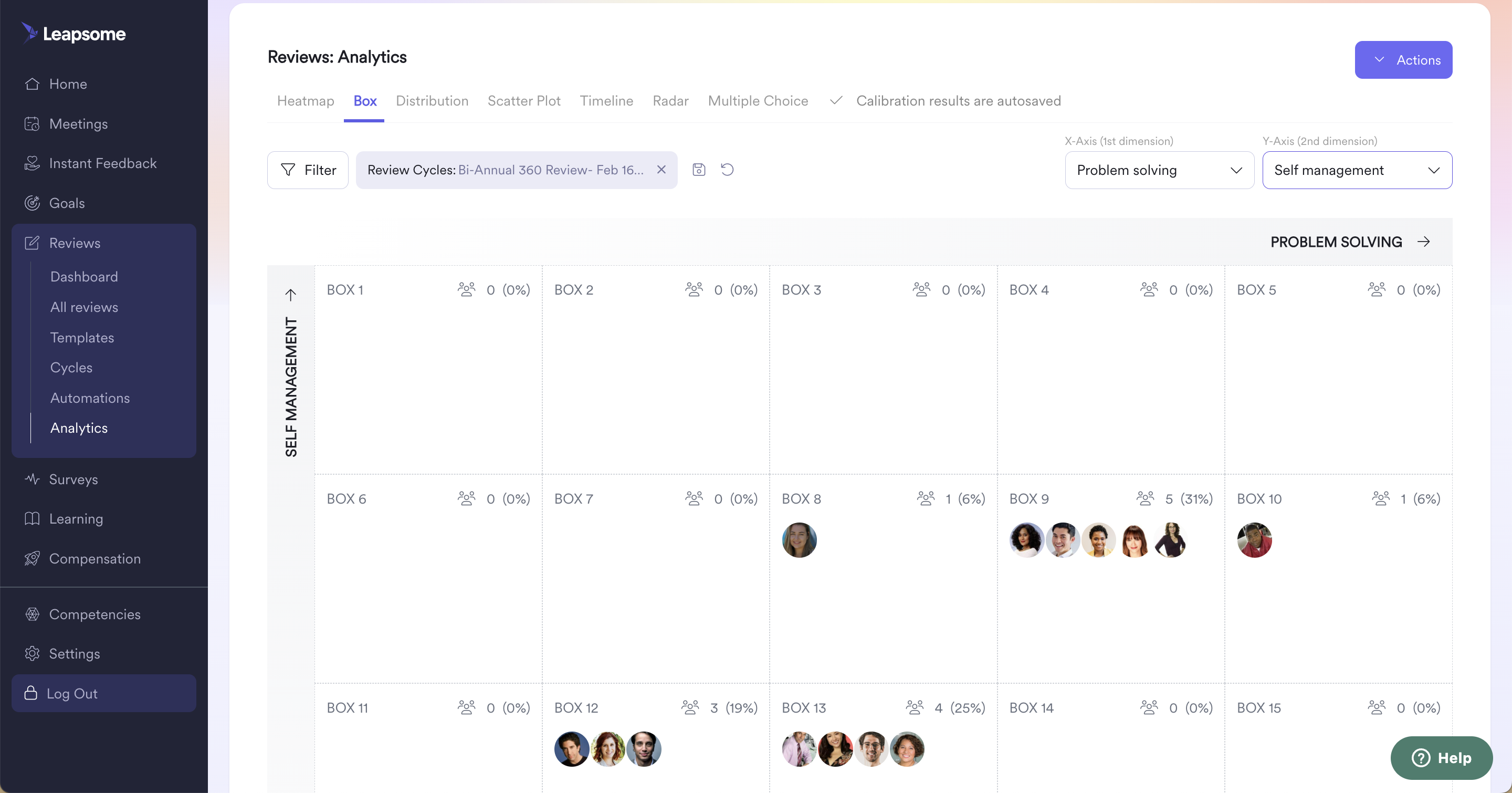Open the Learning section

click(76, 519)
